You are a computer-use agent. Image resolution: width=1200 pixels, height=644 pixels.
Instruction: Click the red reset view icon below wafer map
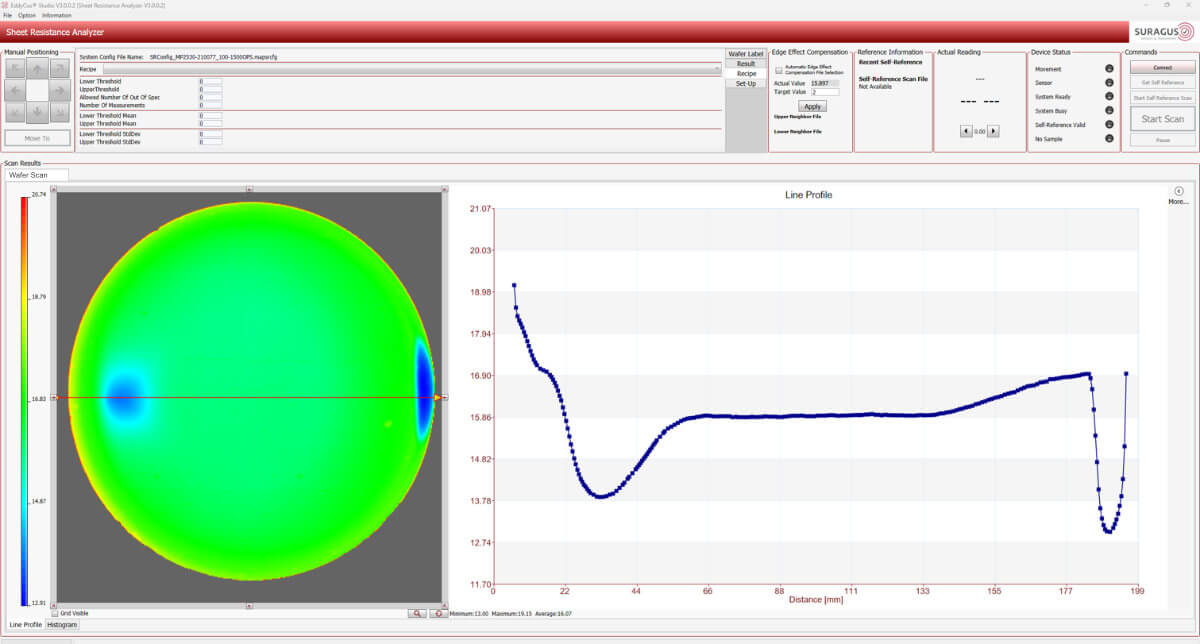438,613
